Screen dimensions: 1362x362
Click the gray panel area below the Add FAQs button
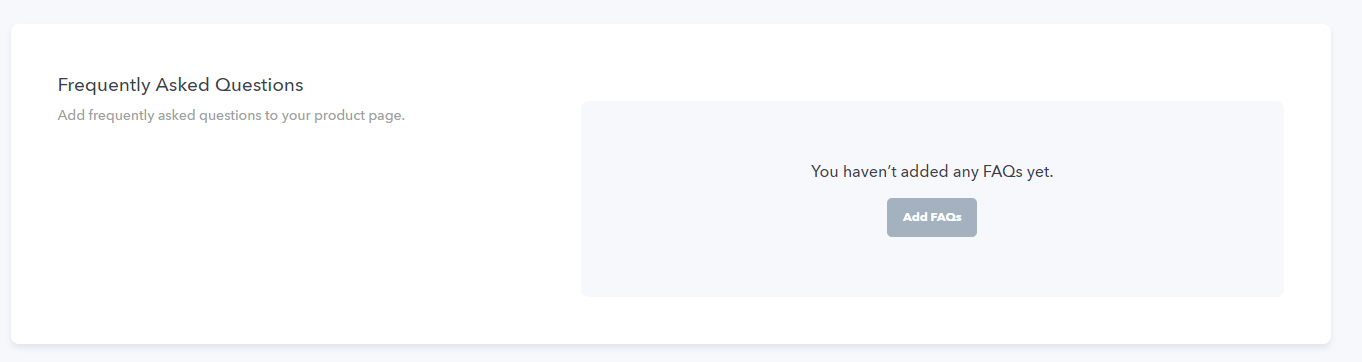[932, 267]
